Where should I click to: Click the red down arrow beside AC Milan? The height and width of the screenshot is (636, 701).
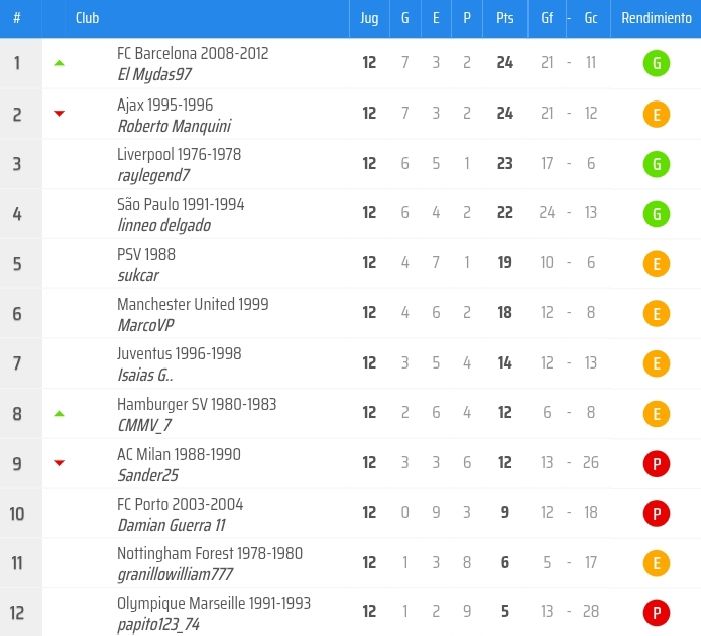59,463
